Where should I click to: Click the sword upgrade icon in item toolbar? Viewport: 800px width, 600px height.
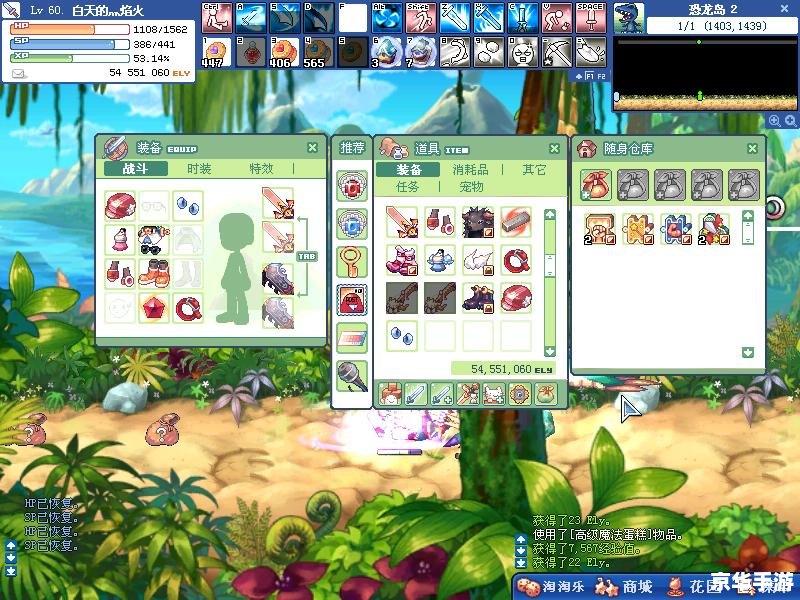pos(441,394)
